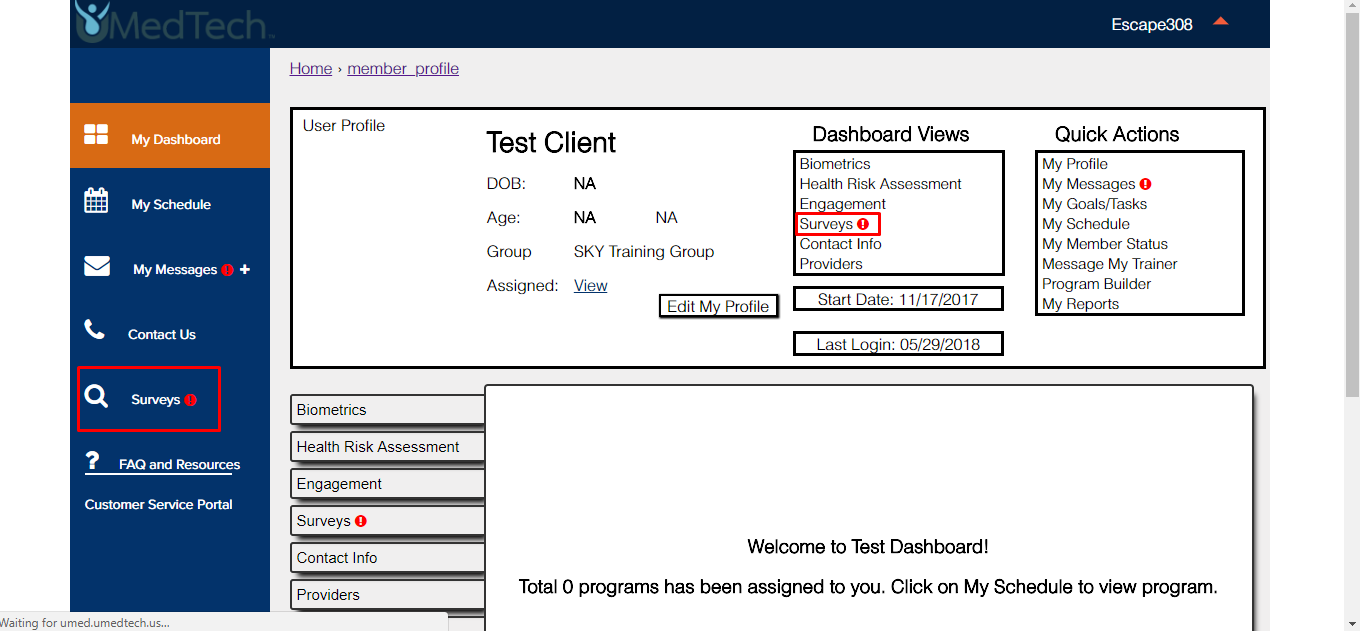Click the Edit My Profile button
Screen dimensions: 1360x631
[718, 306]
